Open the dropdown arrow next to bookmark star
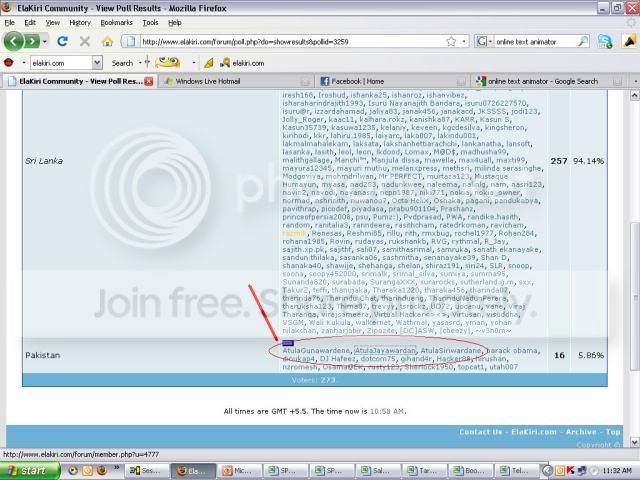This screenshot has height=480, width=640. (x=464, y=41)
